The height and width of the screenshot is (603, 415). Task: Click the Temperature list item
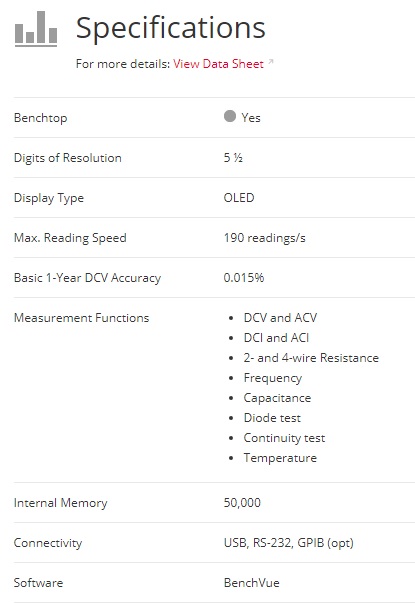click(280, 458)
